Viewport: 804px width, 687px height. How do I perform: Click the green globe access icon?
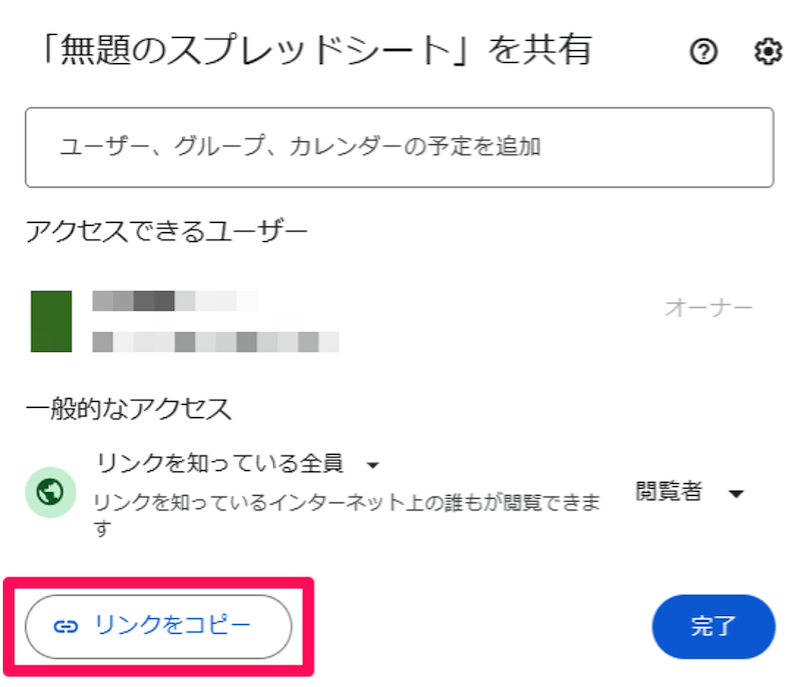point(51,491)
